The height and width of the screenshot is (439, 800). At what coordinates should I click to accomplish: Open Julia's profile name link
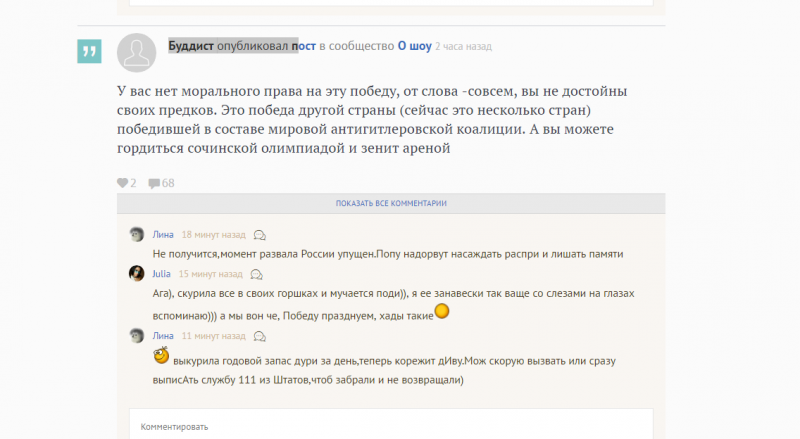[x=161, y=274]
